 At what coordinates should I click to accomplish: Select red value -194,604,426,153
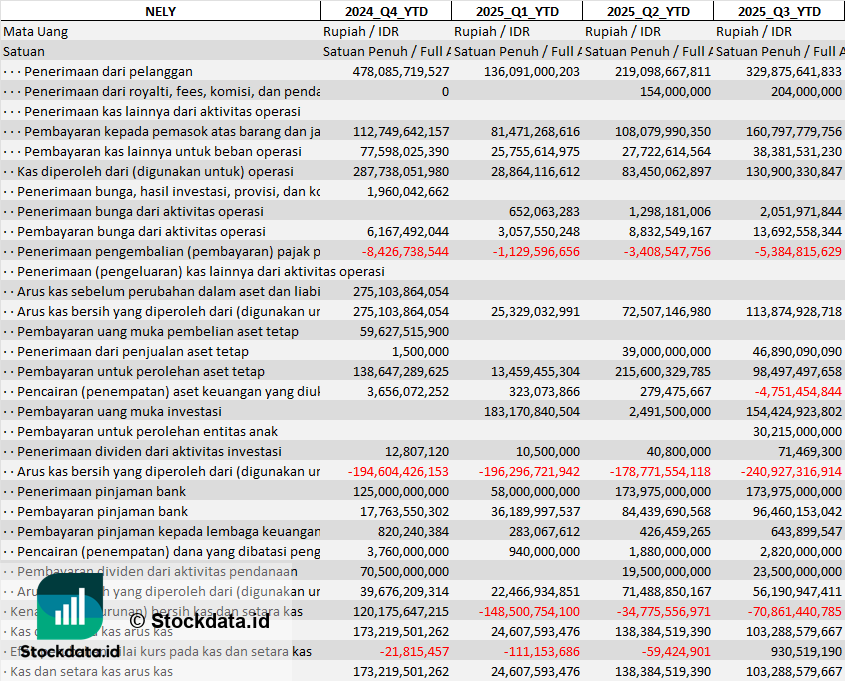(x=398, y=470)
